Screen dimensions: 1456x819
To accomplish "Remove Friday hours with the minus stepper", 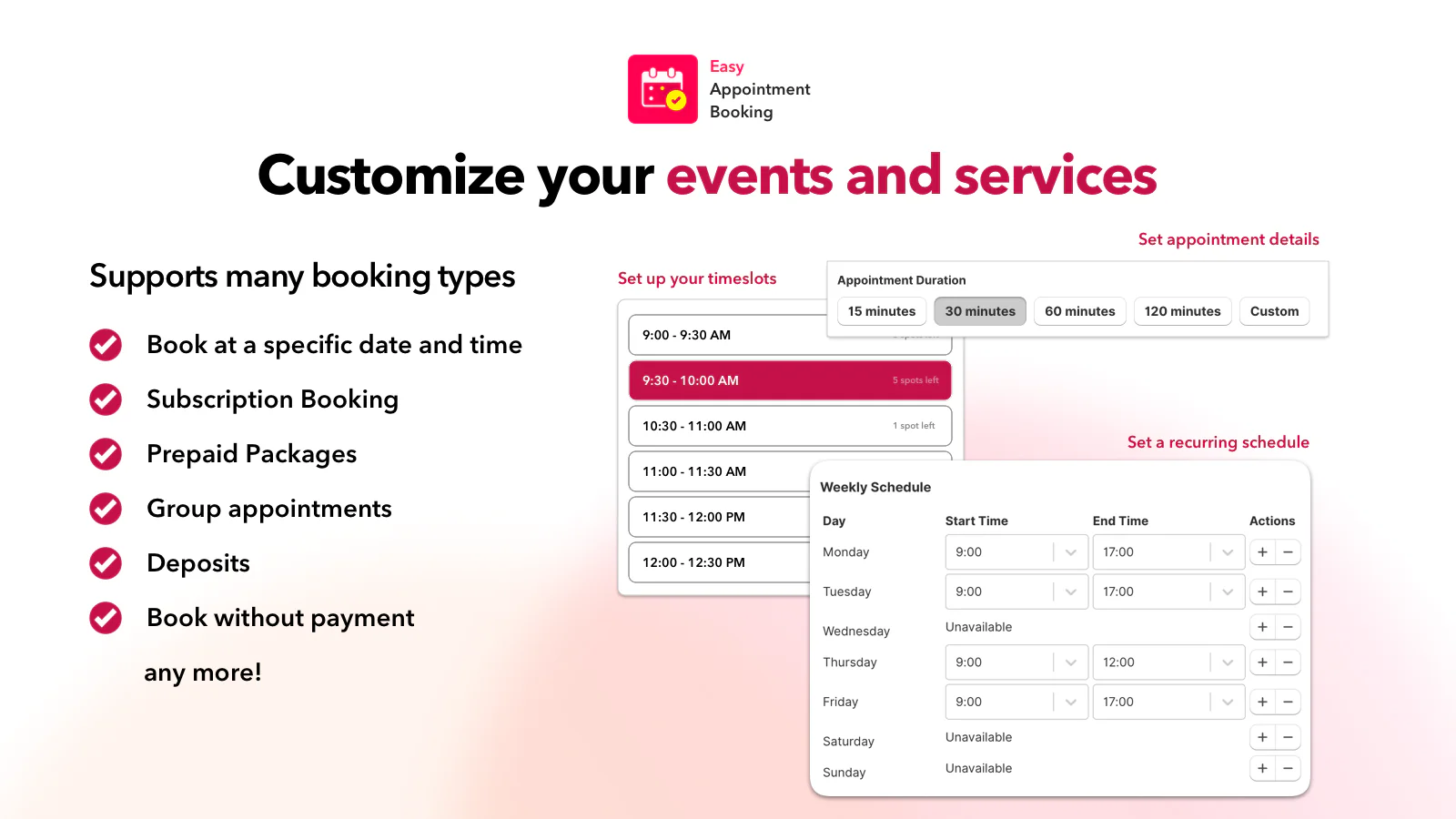I will (x=1288, y=702).
